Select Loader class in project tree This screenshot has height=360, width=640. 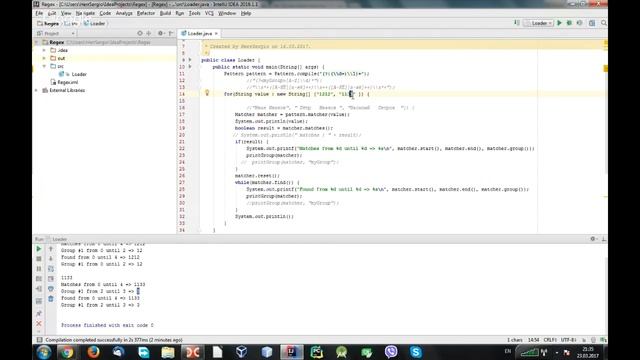click(x=73, y=74)
